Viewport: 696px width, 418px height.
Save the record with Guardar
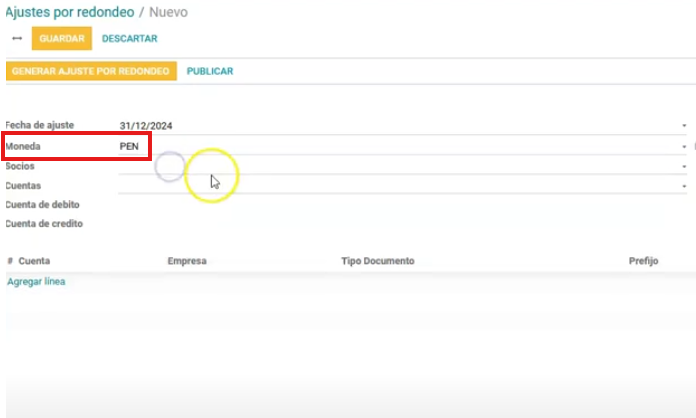click(x=61, y=39)
